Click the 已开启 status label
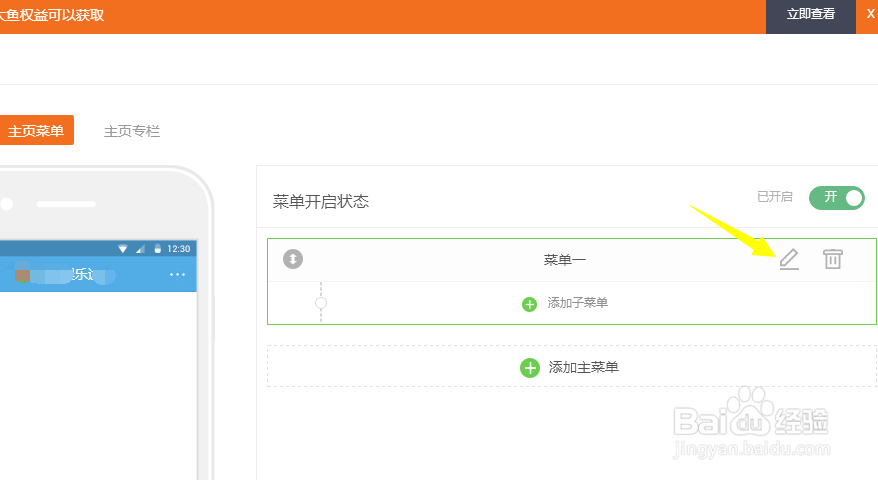The width and height of the screenshot is (878, 480). (x=775, y=197)
